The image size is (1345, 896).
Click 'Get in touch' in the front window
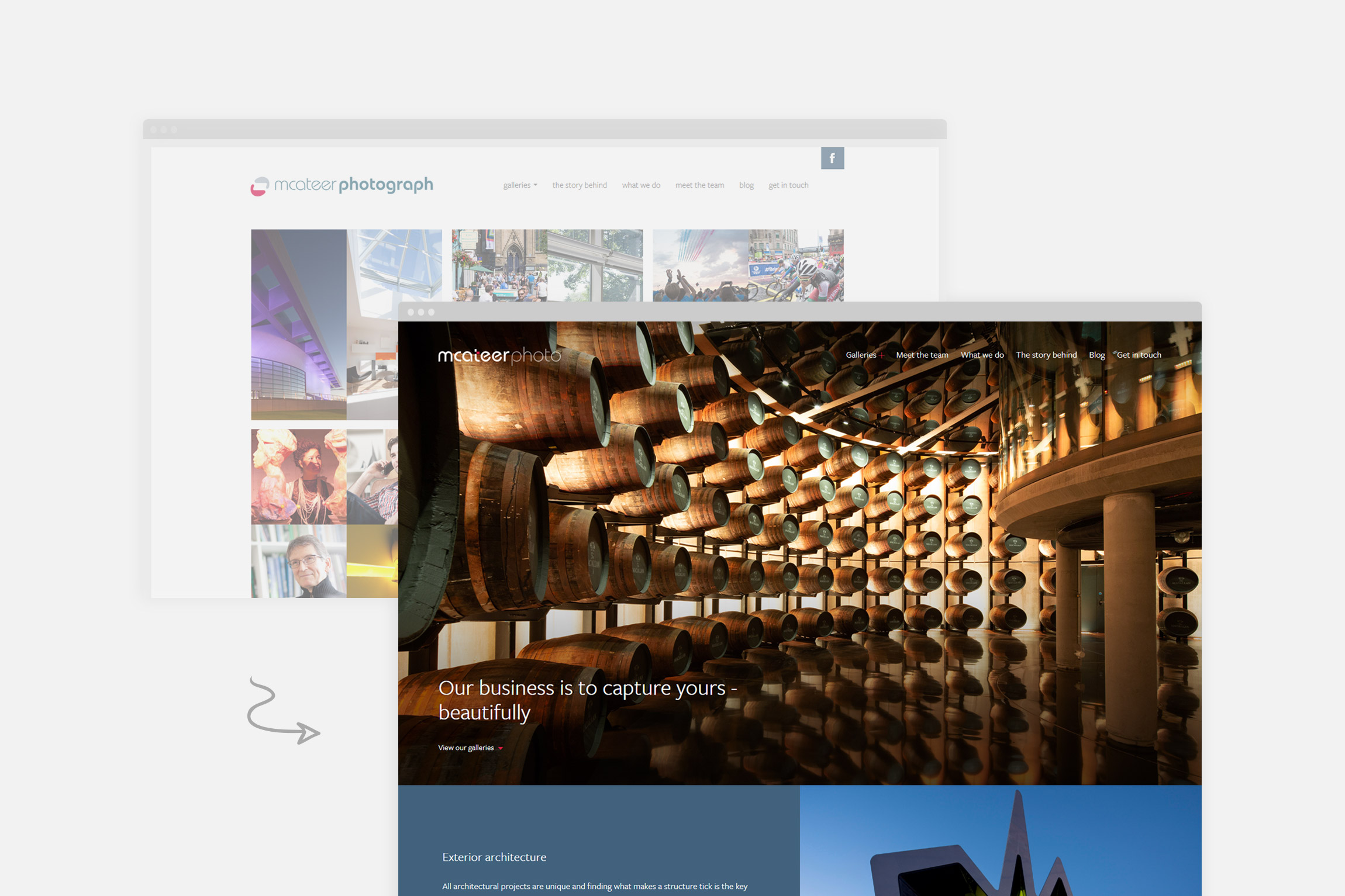[x=1139, y=355]
